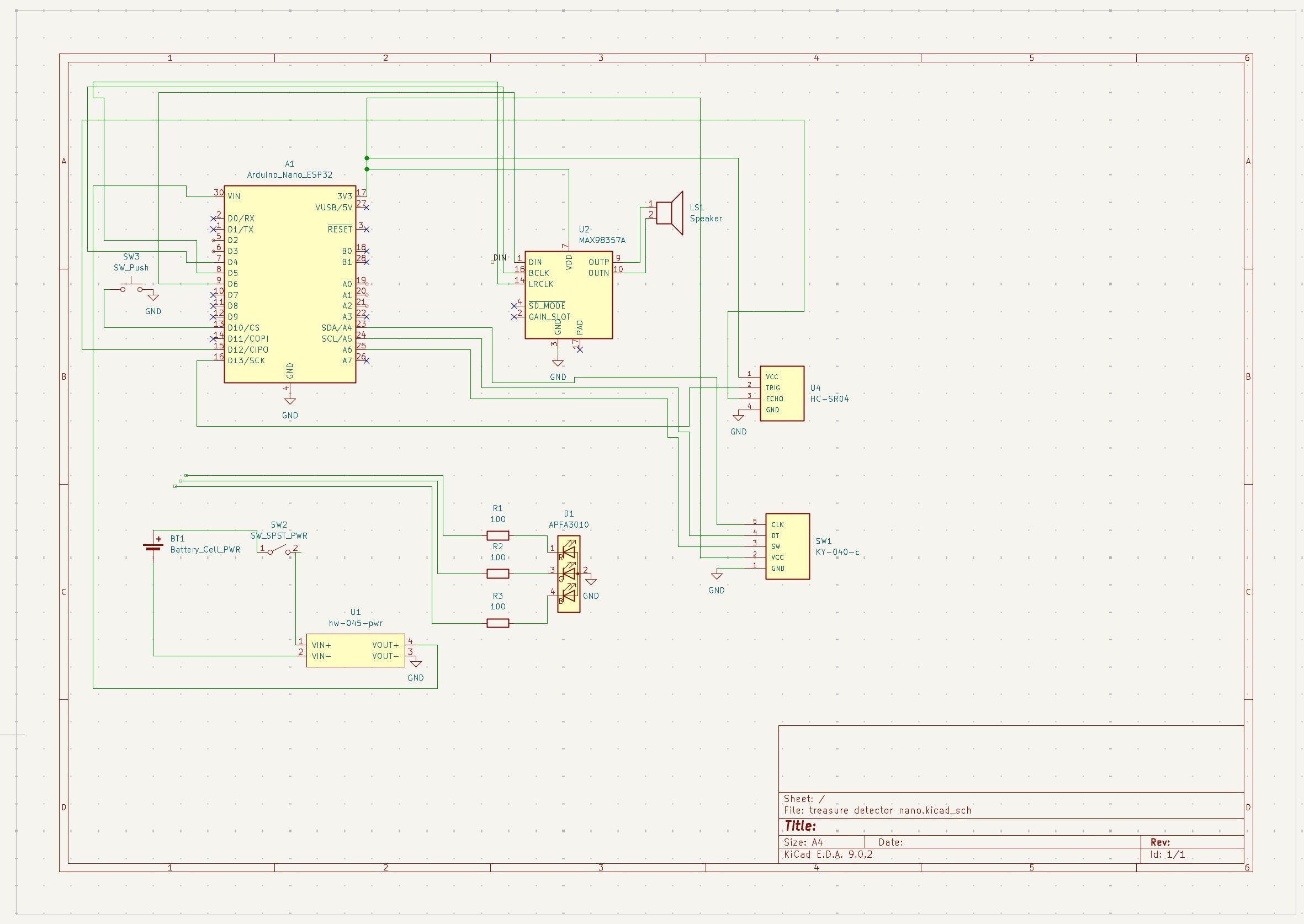Click the R1 resistor body
The width and height of the screenshot is (1304, 924).
click(x=498, y=535)
